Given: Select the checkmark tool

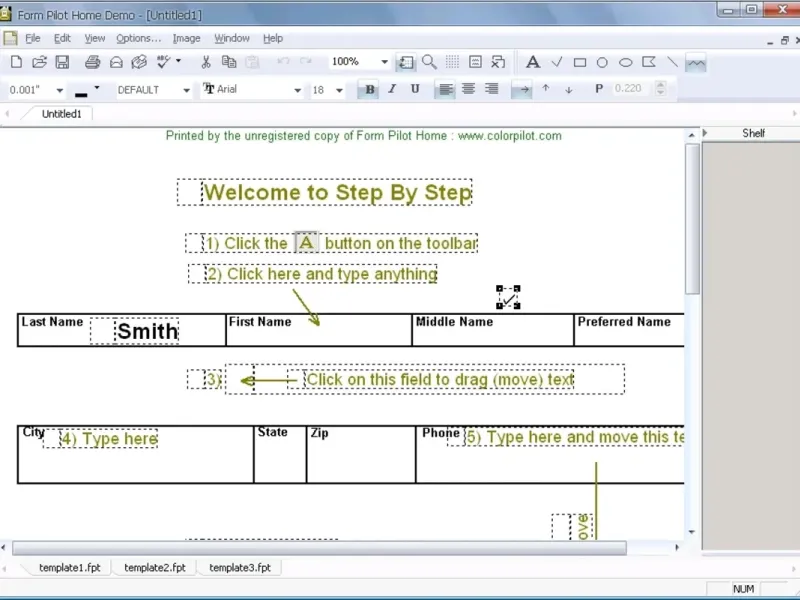Looking at the screenshot, I should click(557, 62).
